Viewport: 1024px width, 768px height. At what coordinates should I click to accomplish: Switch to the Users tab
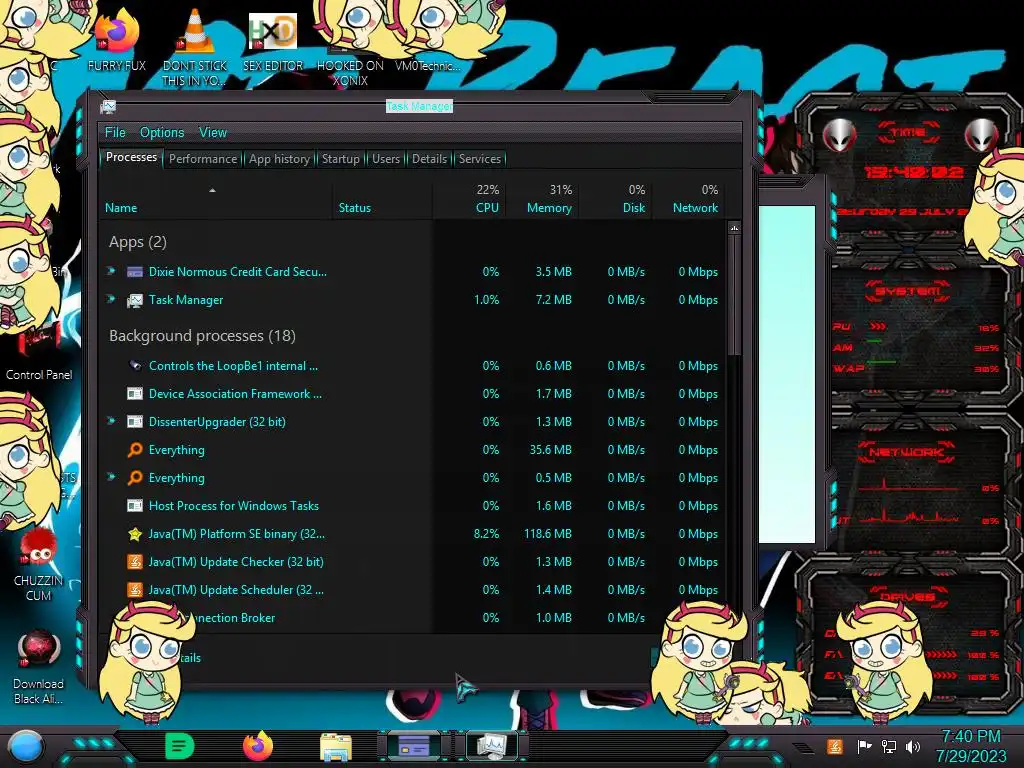point(386,159)
